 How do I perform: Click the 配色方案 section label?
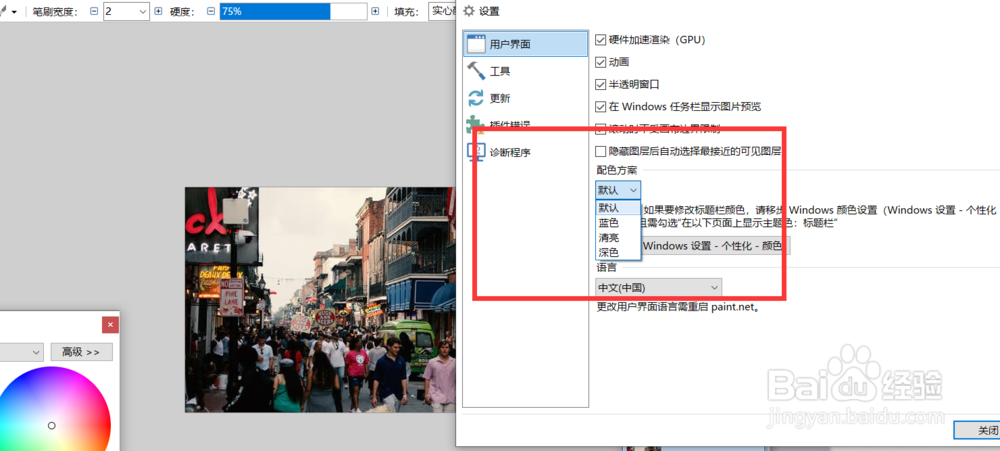tap(617, 170)
